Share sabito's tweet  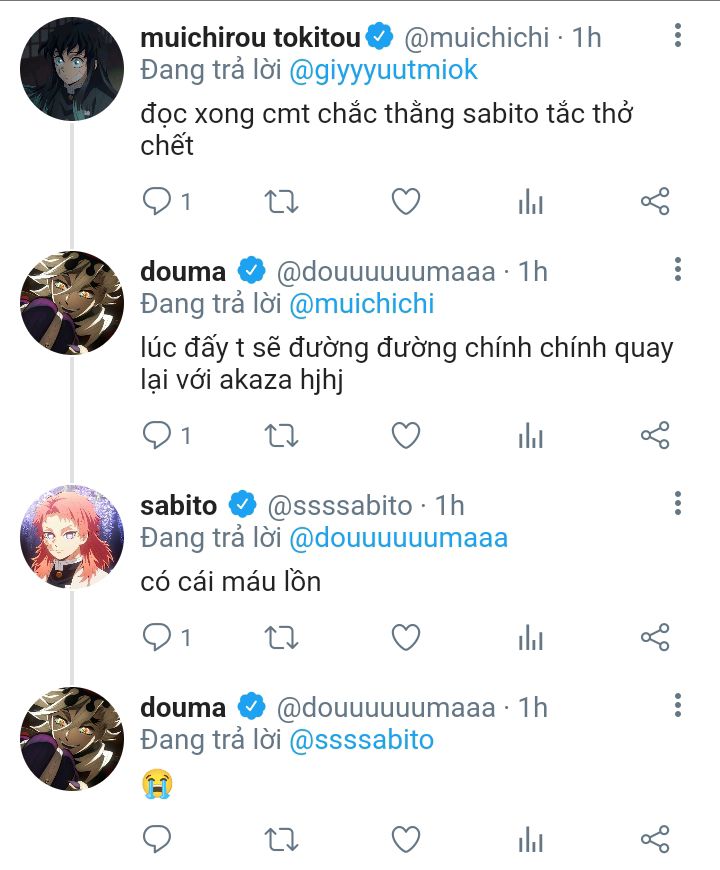[654, 637]
